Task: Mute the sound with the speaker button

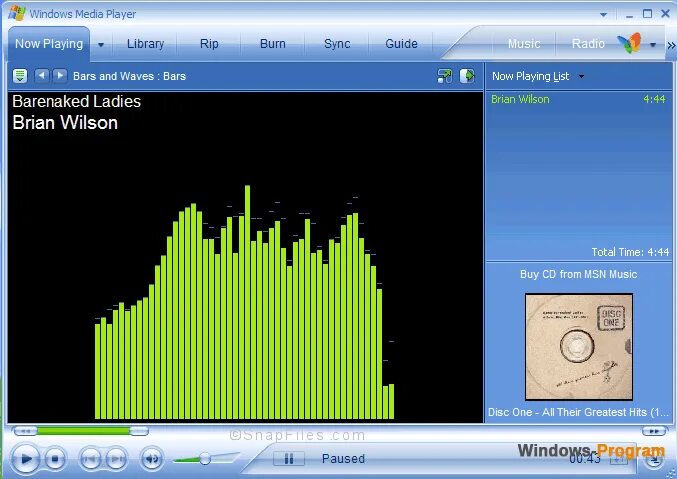Action: click(x=152, y=459)
